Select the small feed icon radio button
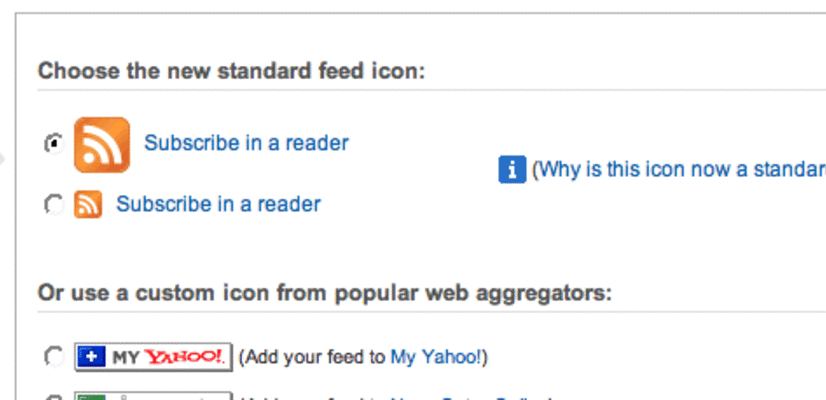 tap(53, 205)
